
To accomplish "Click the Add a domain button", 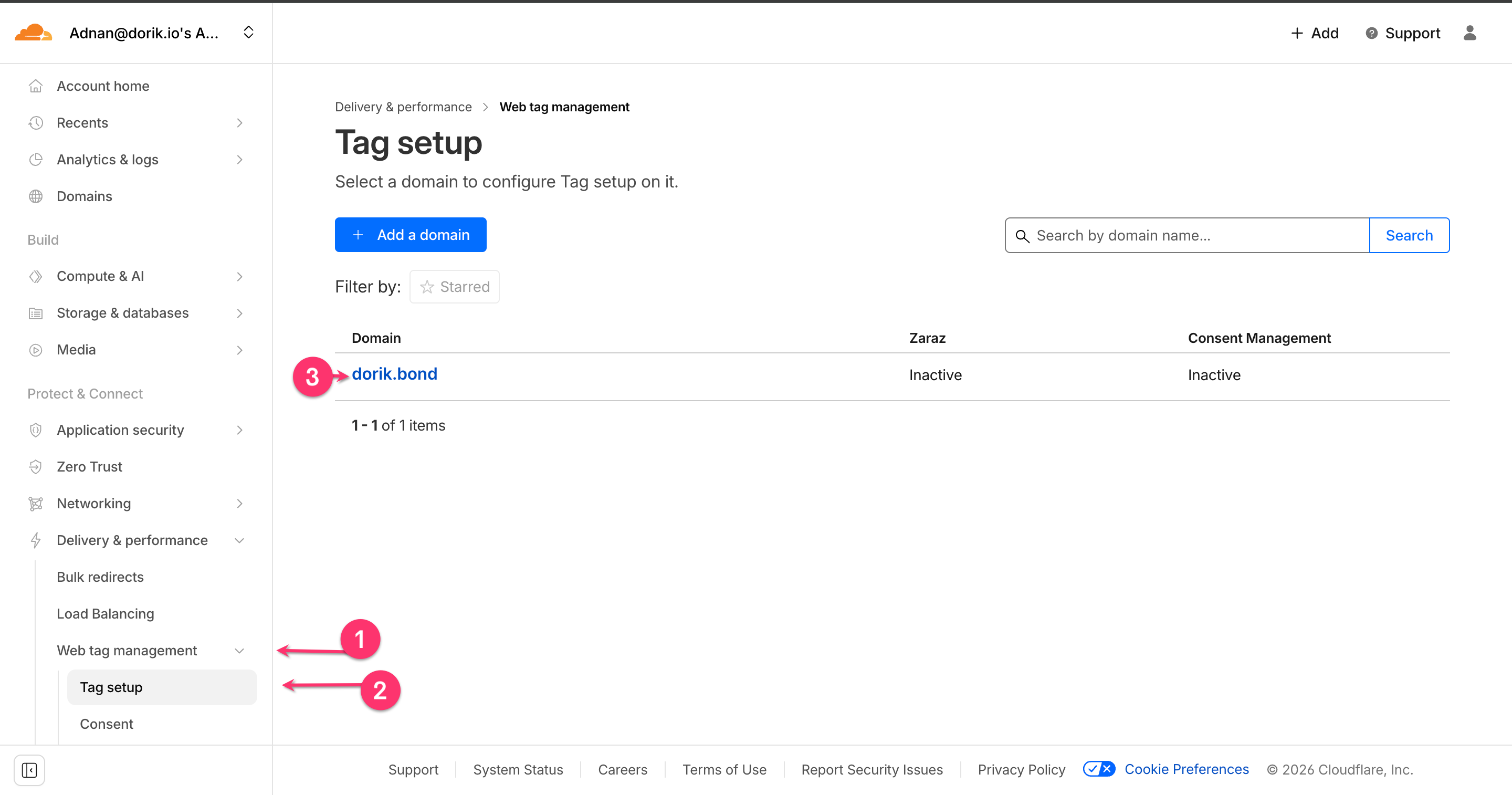I will click(410, 235).
